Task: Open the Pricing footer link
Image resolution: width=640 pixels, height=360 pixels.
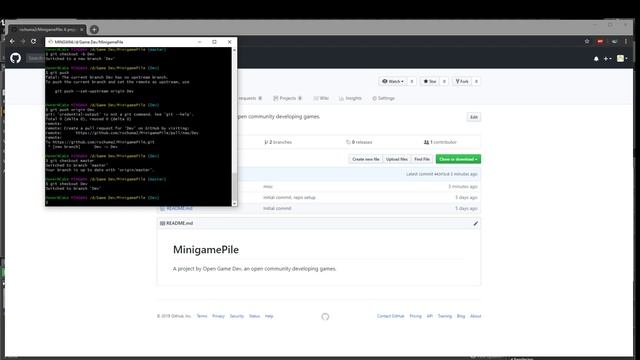Action: 416,316
